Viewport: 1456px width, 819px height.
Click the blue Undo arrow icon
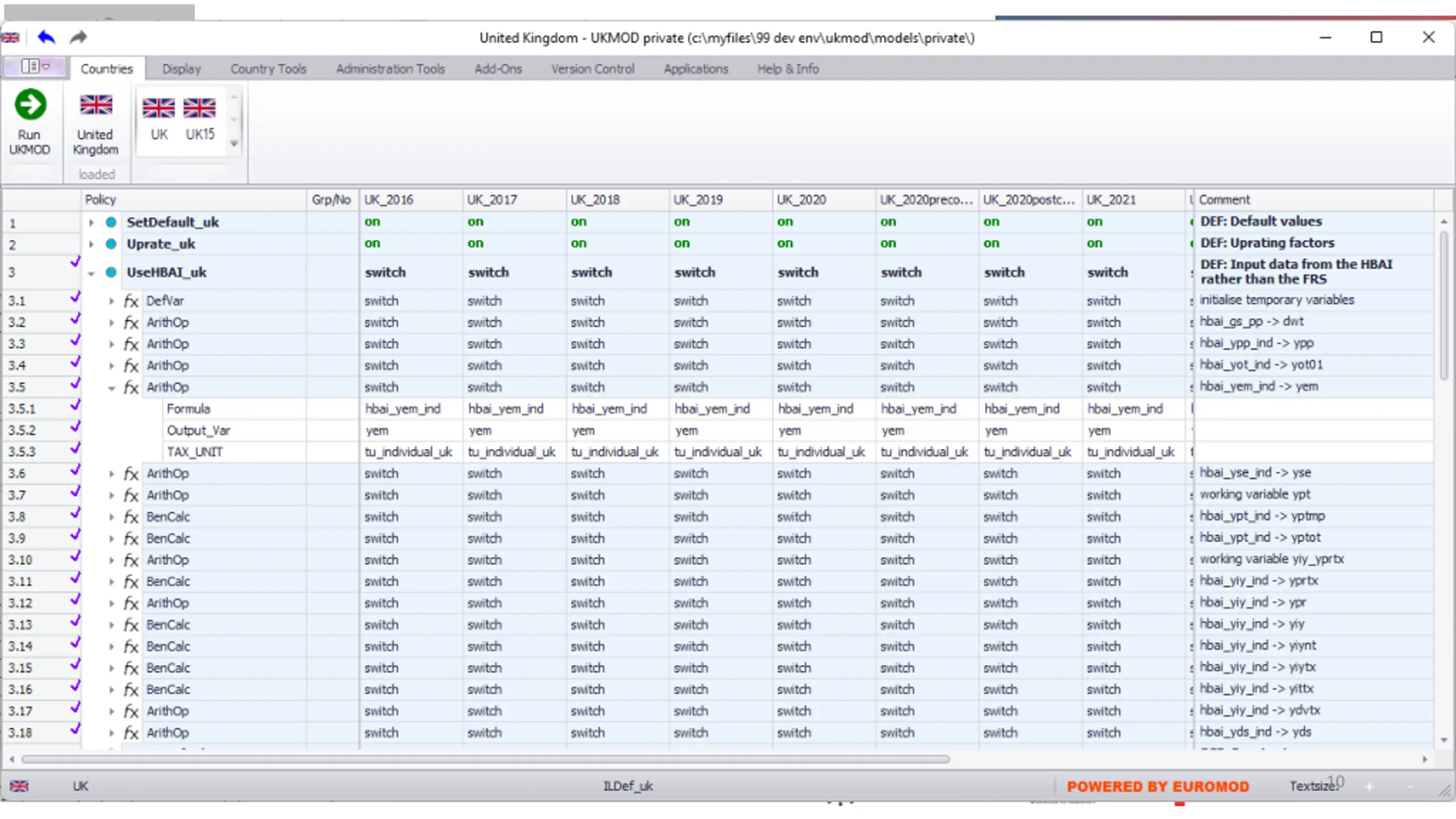46,38
